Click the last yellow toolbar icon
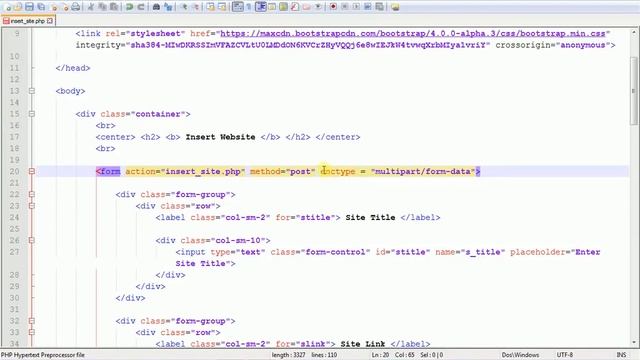The image size is (640, 360). [x=395, y=7]
